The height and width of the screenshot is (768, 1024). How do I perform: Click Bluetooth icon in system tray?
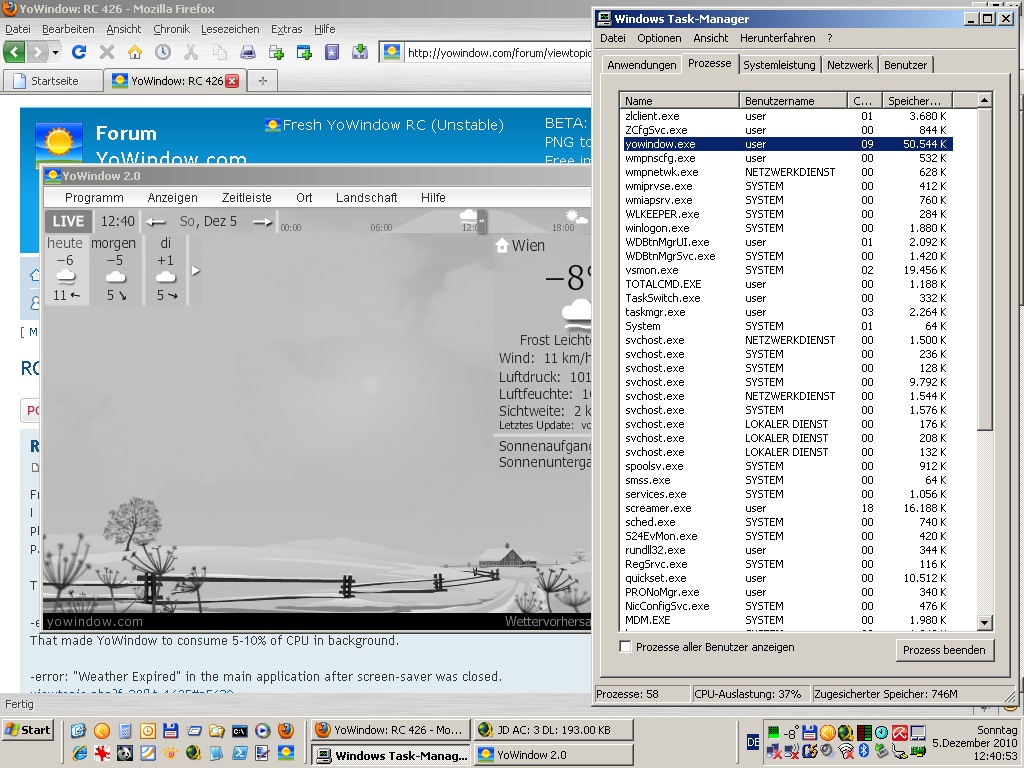[x=864, y=751]
